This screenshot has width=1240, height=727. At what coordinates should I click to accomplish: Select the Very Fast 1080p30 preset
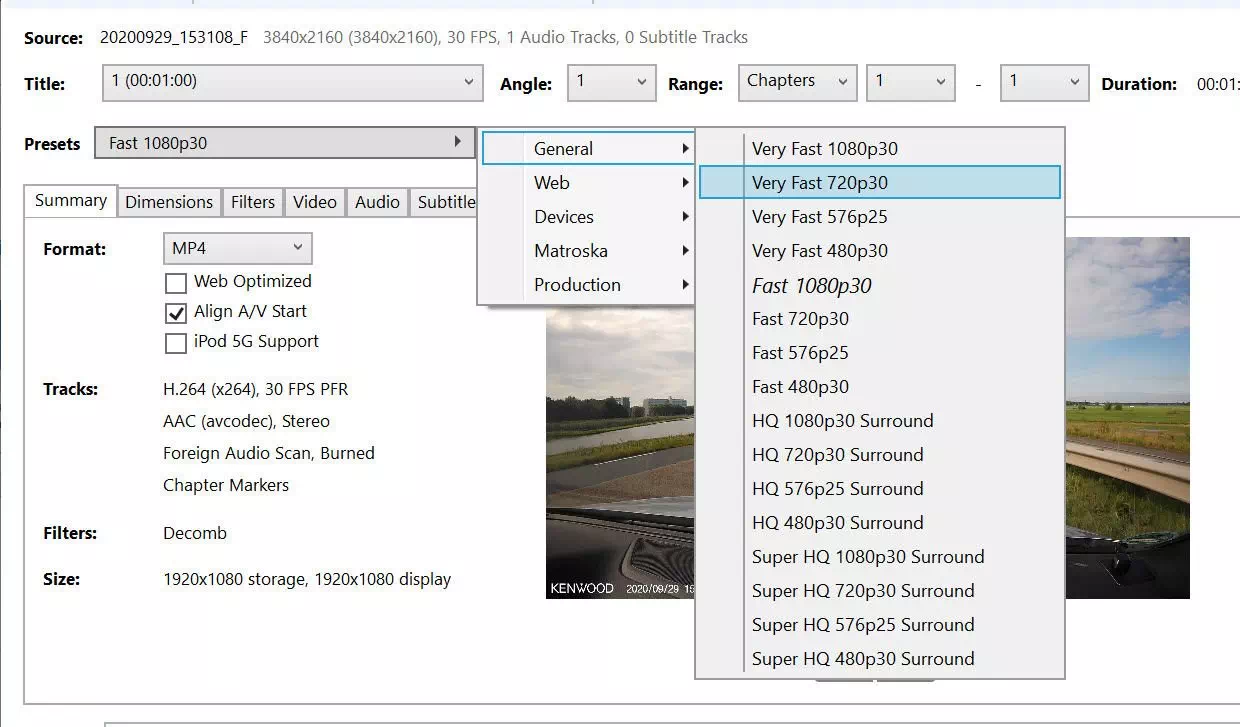click(x=880, y=149)
